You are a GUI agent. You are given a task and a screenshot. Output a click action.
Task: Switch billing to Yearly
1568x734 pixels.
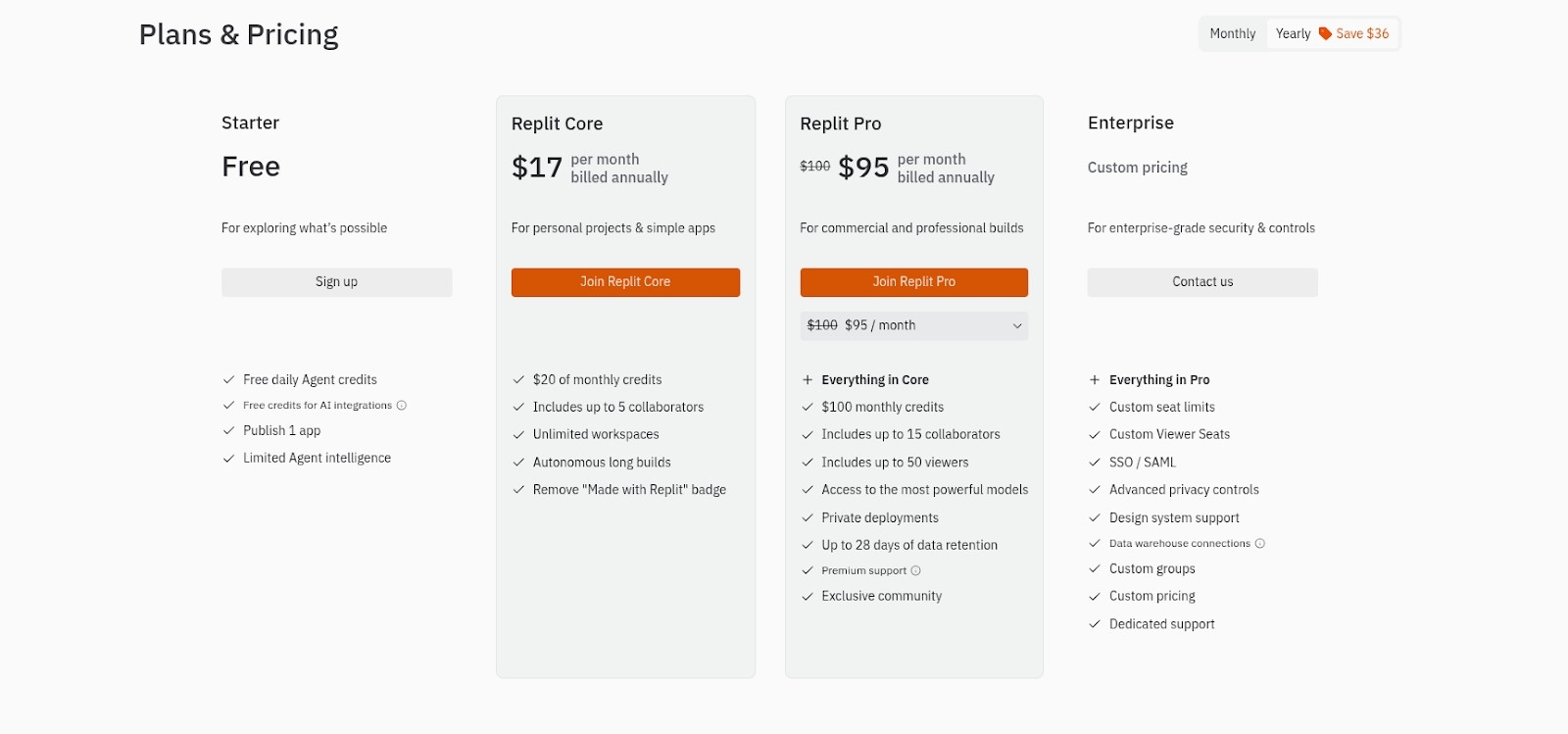pos(1293,33)
